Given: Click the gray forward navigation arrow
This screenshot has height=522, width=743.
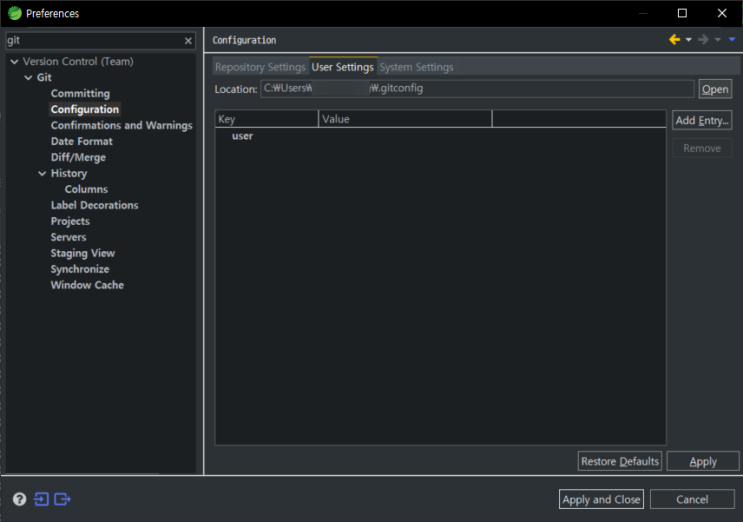Looking at the screenshot, I should tap(703, 40).
